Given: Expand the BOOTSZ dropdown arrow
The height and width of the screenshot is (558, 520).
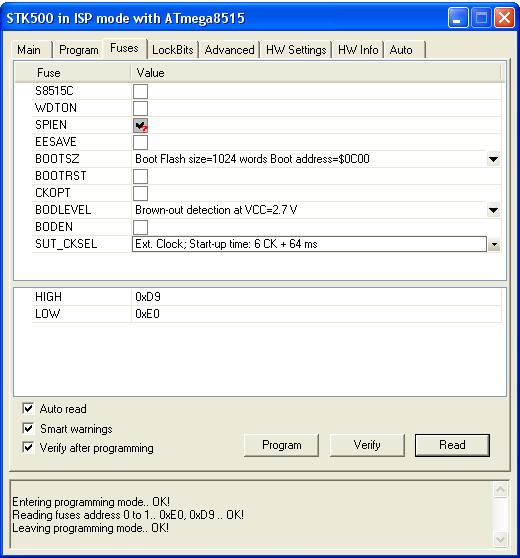Looking at the screenshot, I should click(493, 159).
